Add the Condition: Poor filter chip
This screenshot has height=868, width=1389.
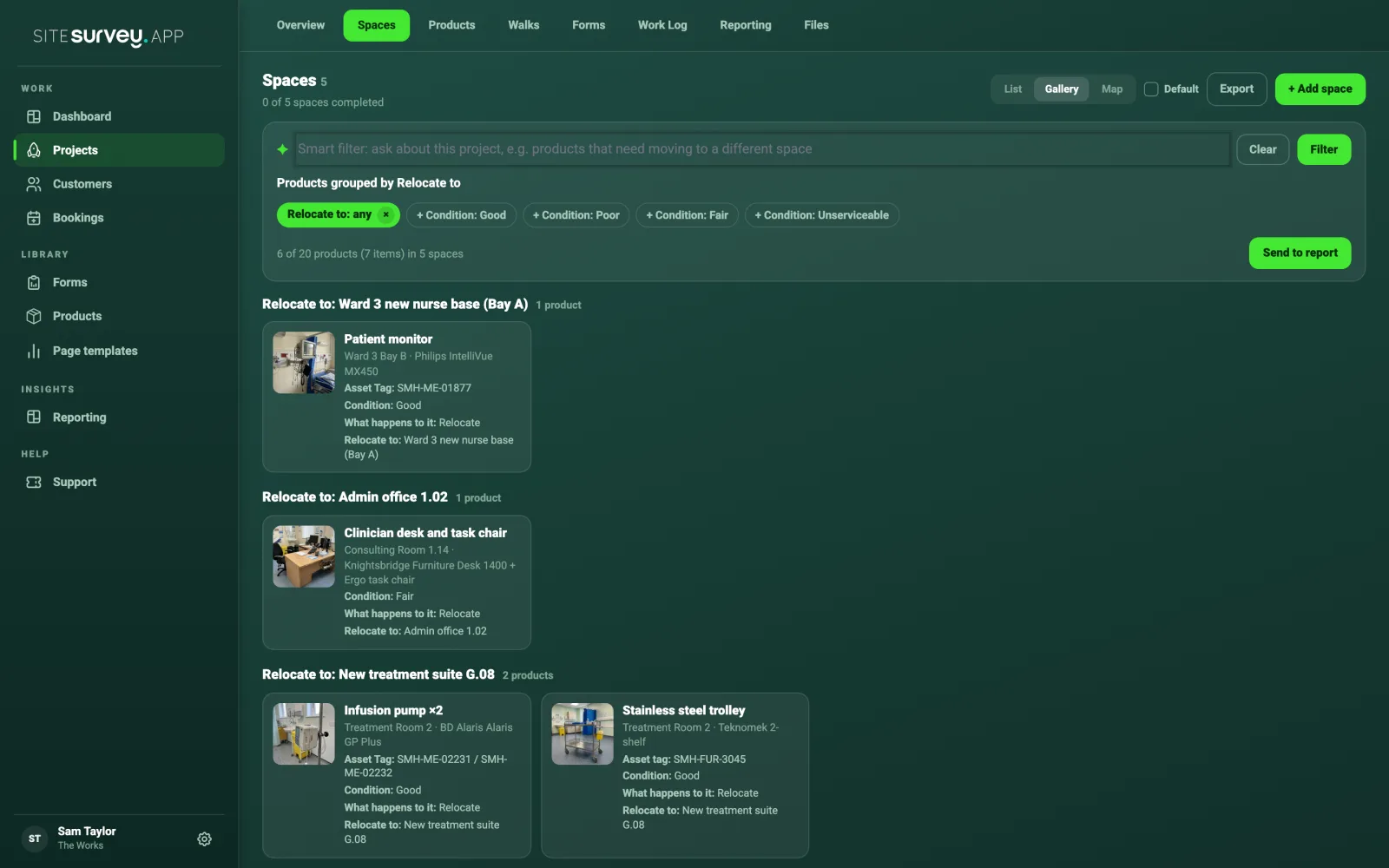tap(576, 215)
